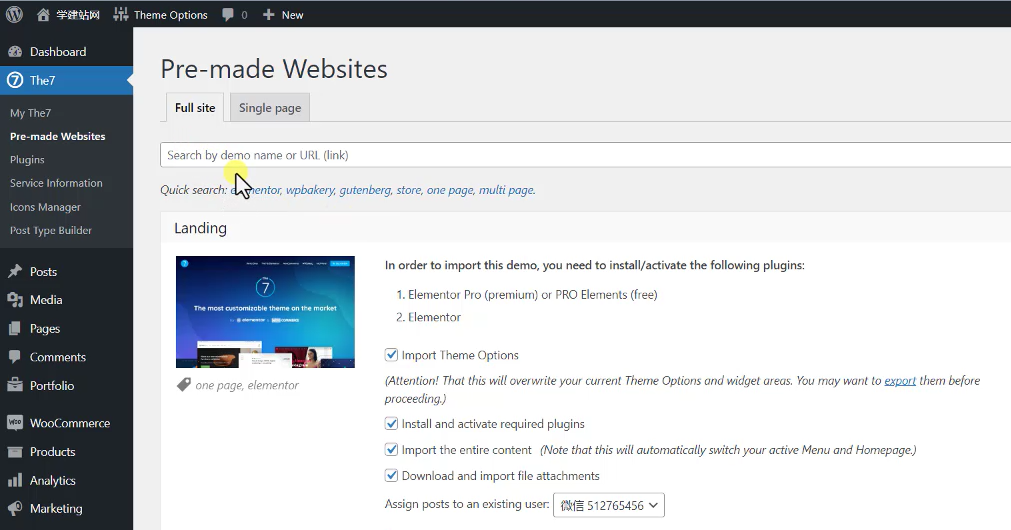Click the multi page quick search link
This screenshot has height=530, width=1011.
click(x=506, y=190)
